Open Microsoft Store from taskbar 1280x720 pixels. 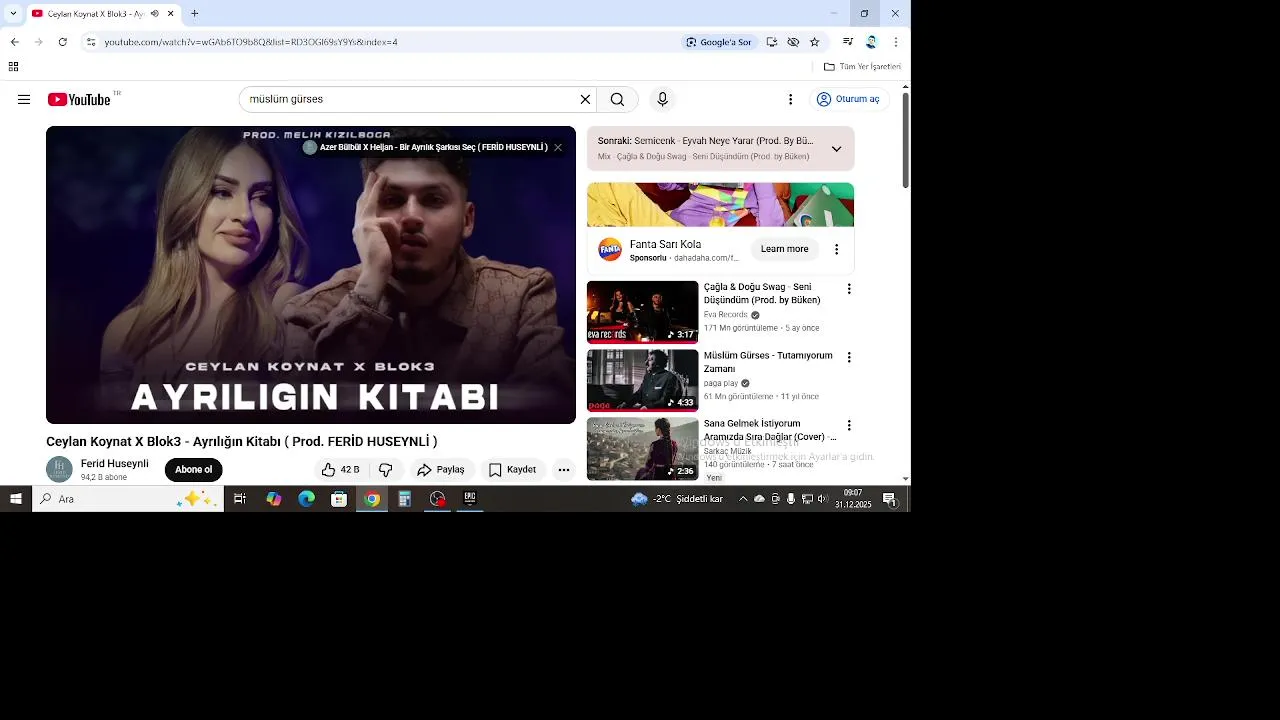(x=339, y=499)
